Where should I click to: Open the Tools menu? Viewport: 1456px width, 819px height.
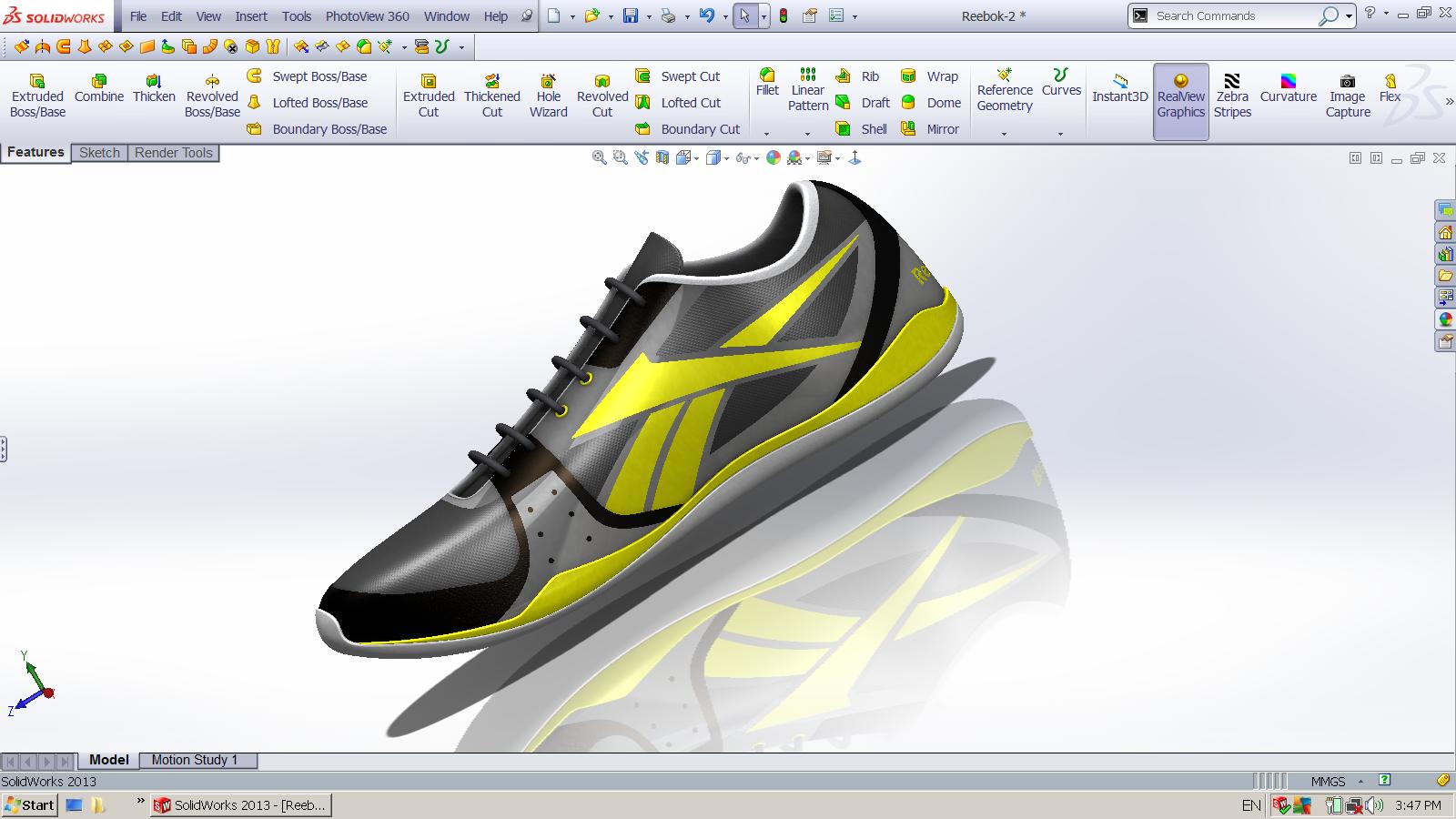[297, 15]
